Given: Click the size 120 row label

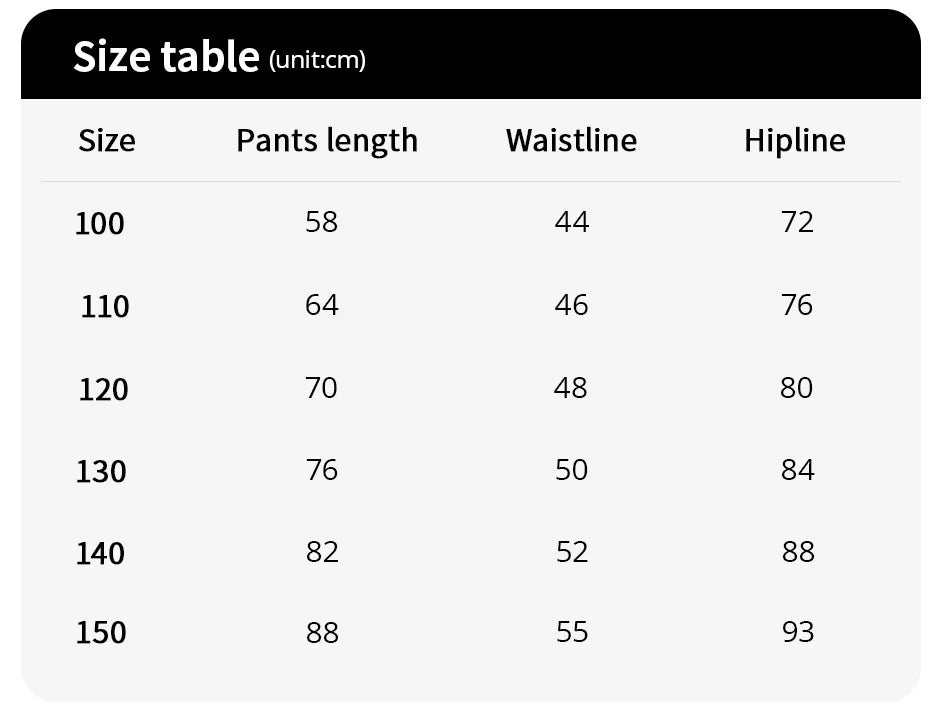Looking at the screenshot, I should [103, 389].
